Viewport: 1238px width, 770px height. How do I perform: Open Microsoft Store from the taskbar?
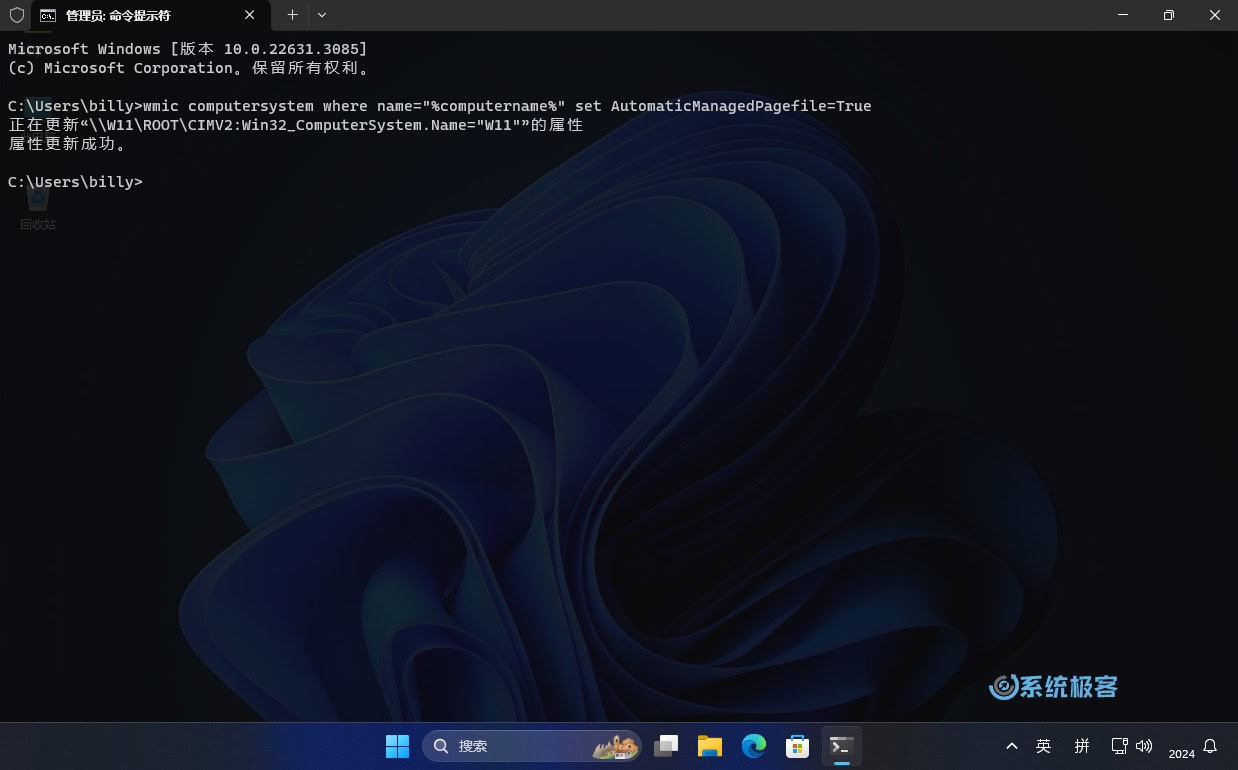pyautogui.click(x=797, y=746)
